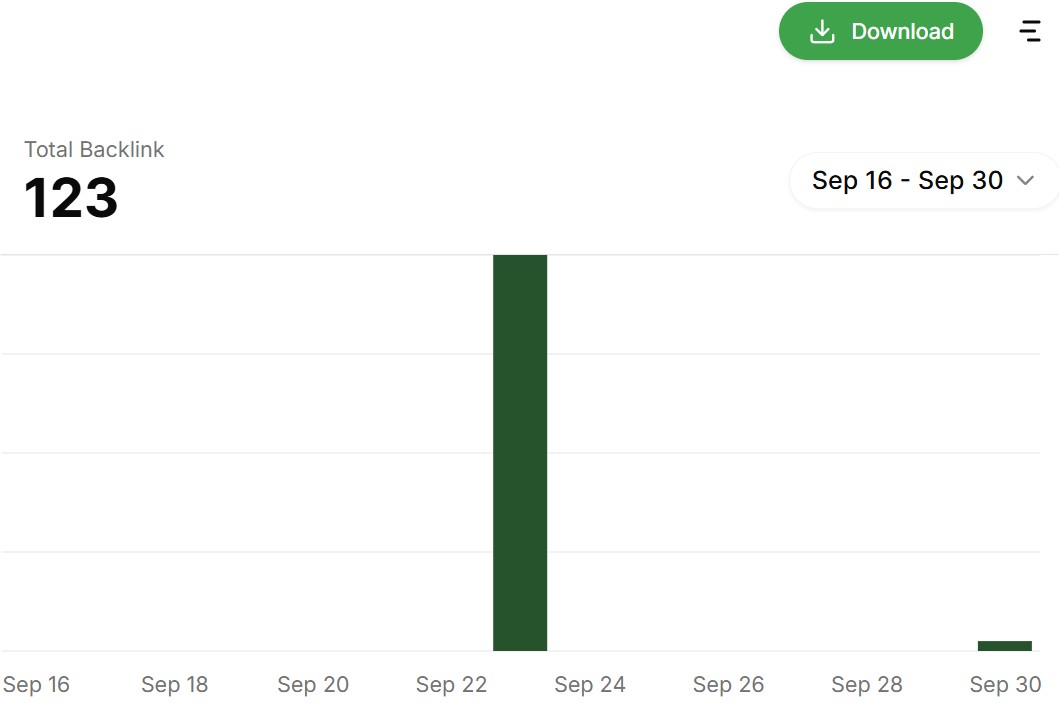Click the Sep 30 axis label
Image resolution: width=1059 pixels, height=703 pixels.
[1005, 685]
